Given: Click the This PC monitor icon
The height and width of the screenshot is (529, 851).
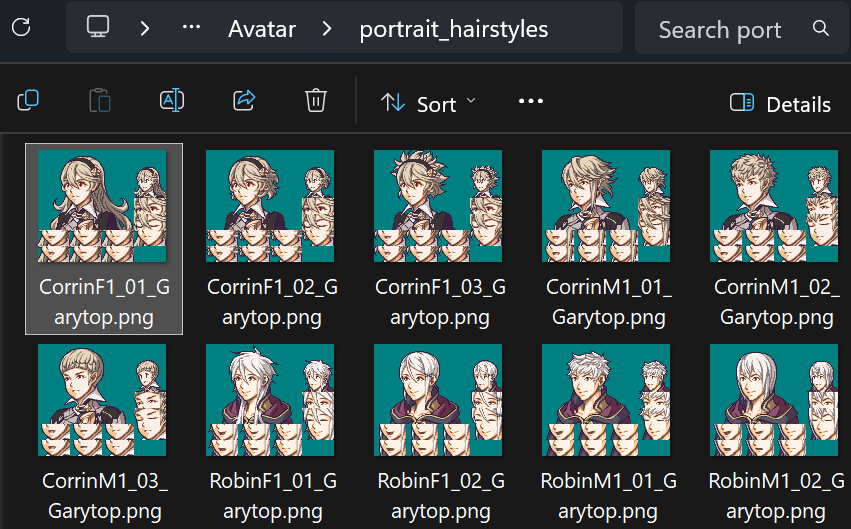Looking at the screenshot, I should pyautogui.click(x=98, y=28).
